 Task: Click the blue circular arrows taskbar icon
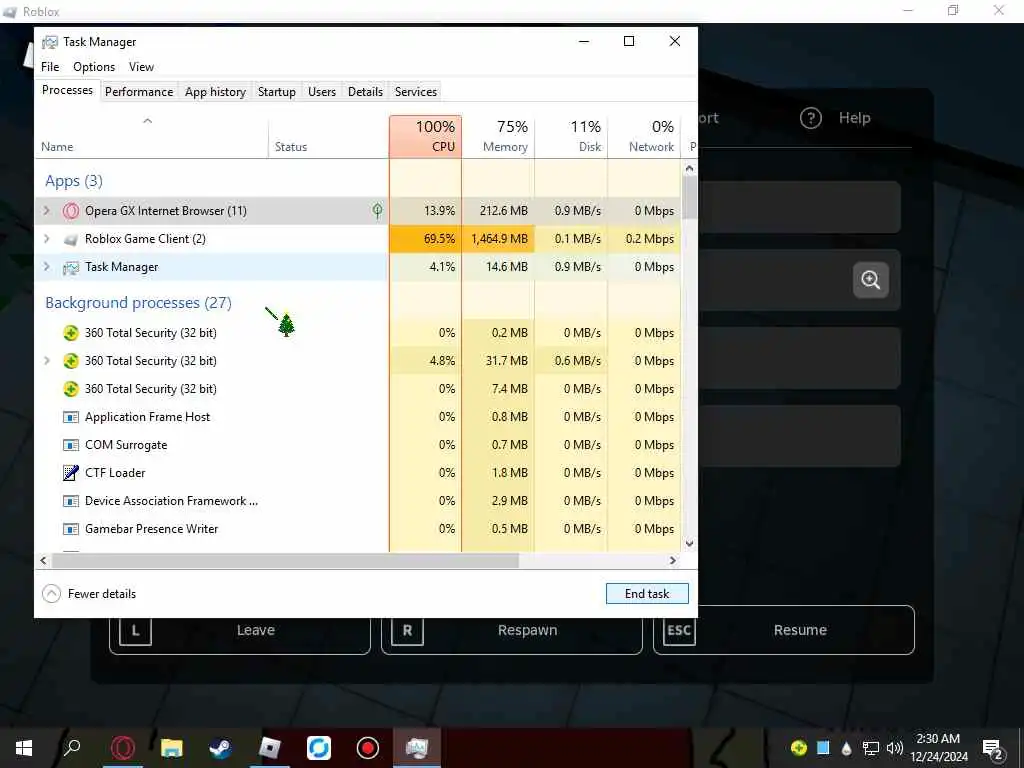(x=319, y=748)
